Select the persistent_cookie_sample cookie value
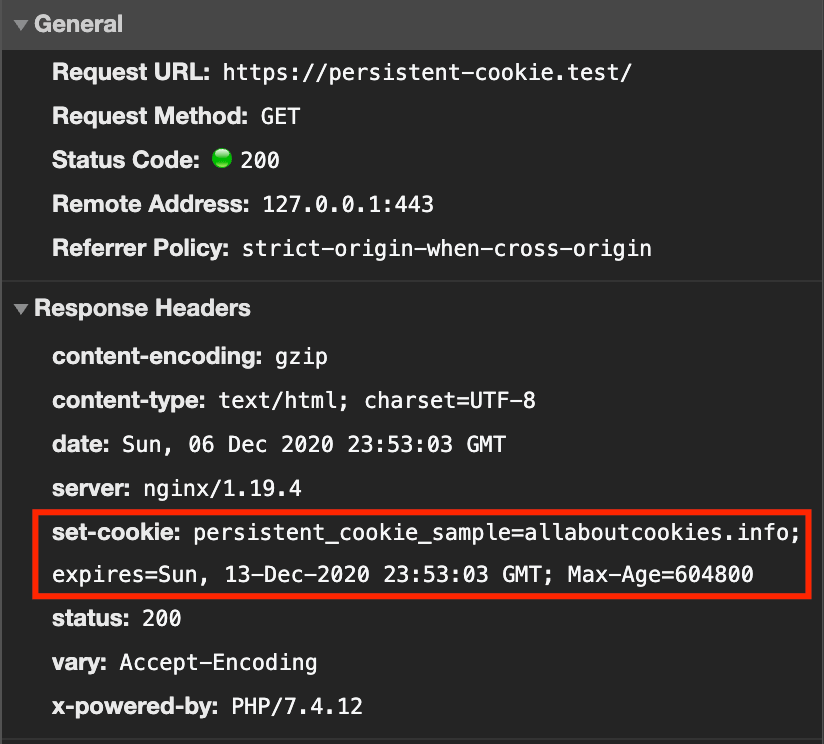 click(497, 533)
